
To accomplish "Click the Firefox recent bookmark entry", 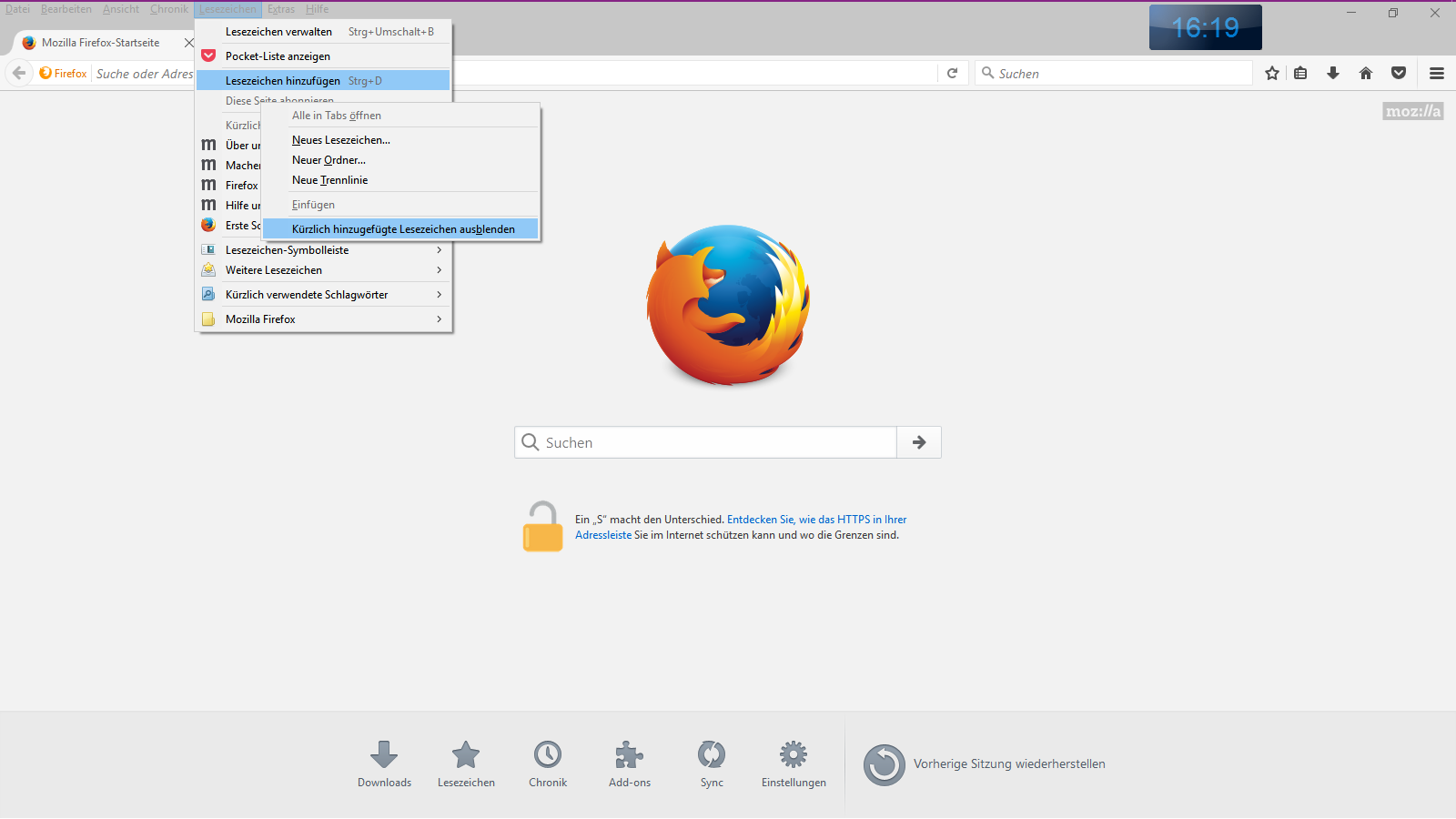I will [229, 186].
